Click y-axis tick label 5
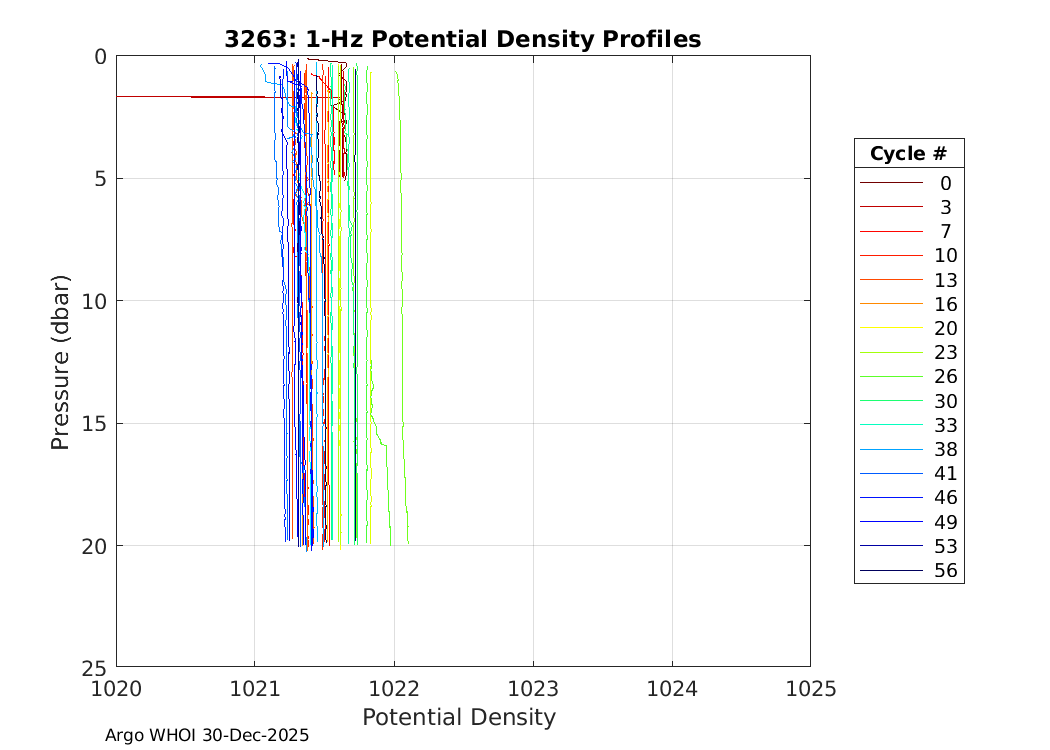The width and height of the screenshot is (1050, 750). click(x=99, y=179)
